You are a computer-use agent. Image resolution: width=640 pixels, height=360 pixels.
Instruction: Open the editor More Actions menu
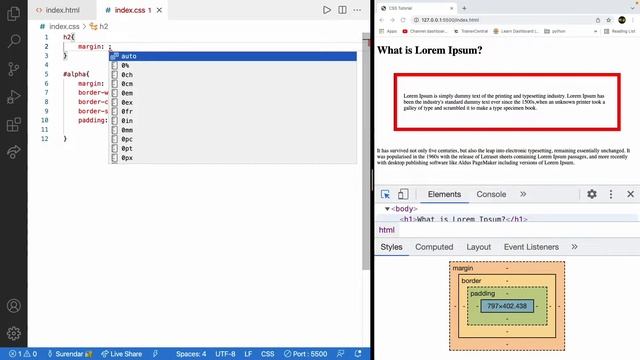(x=357, y=10)
